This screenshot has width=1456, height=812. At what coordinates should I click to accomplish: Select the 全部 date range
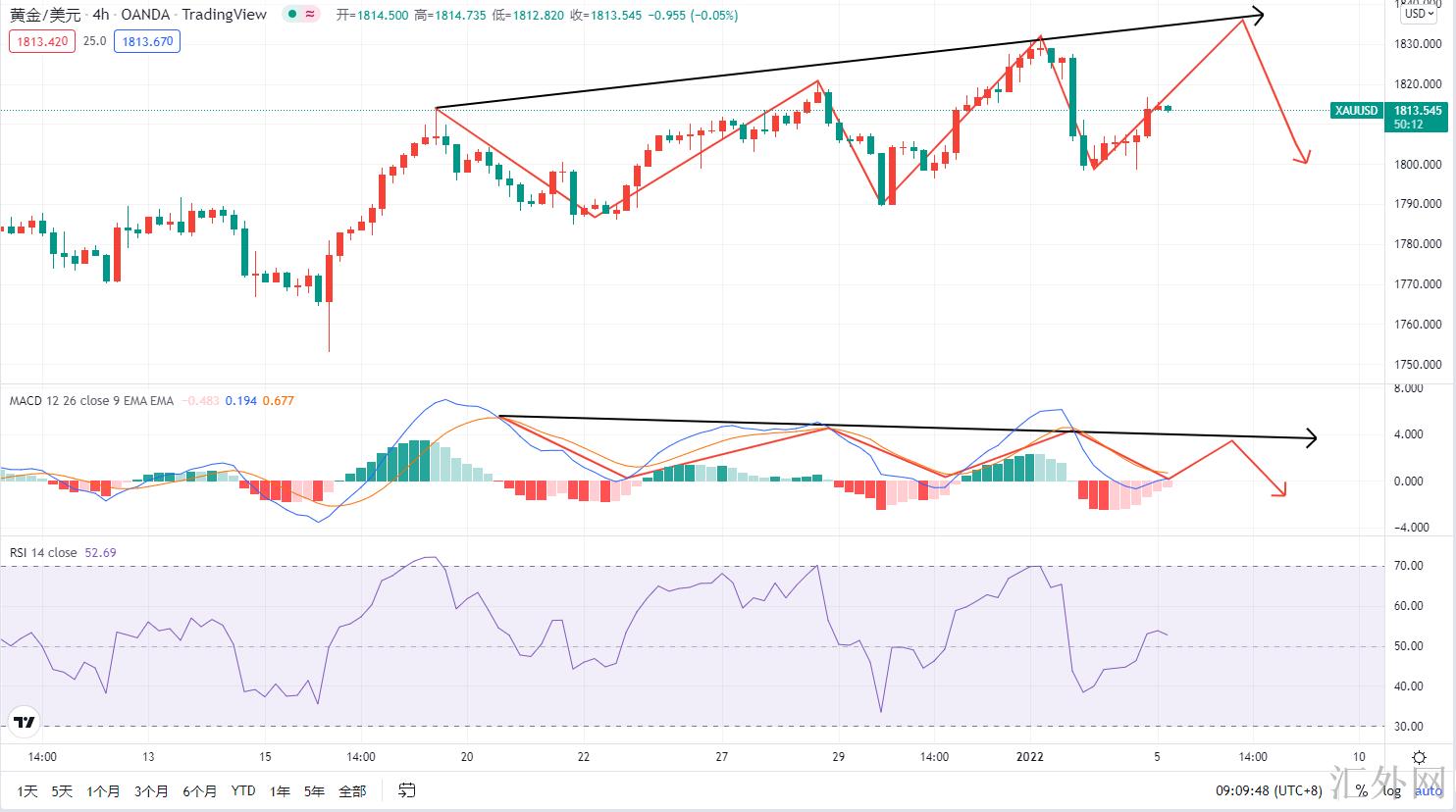click(x=352, y=791)
